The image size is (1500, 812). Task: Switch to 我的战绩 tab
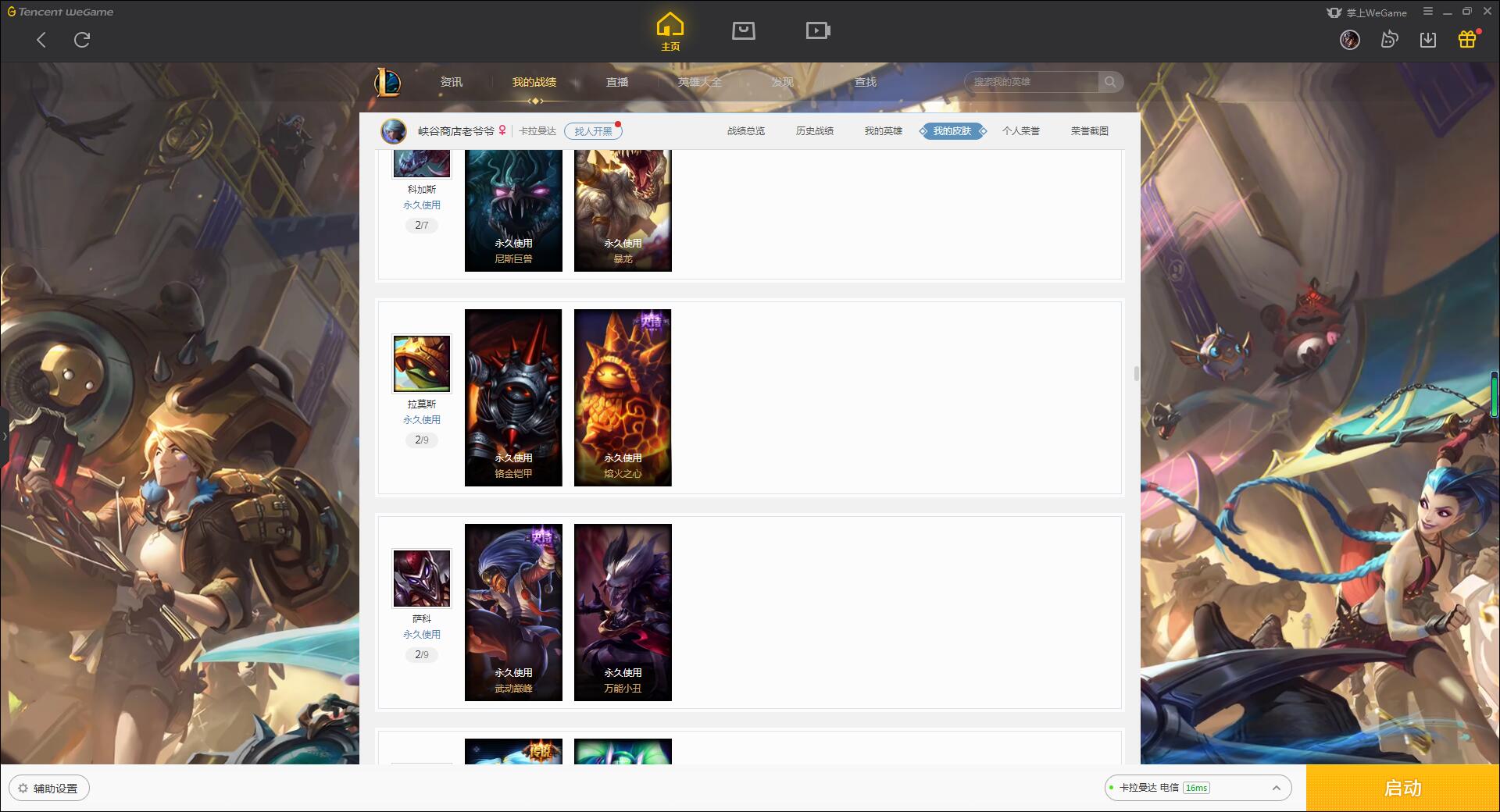(534, 82)
